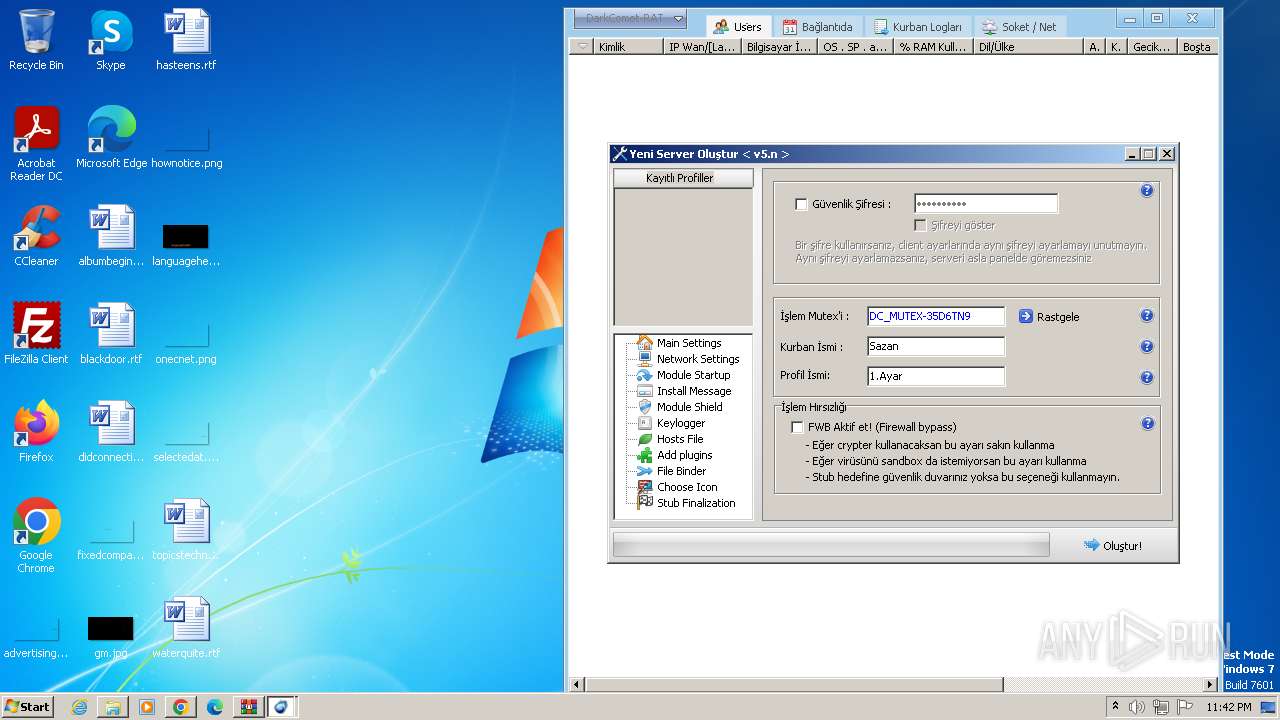Click the Kimlik column header
Image resolution: width=1280 pixels, height=720 pixels.
628,47
